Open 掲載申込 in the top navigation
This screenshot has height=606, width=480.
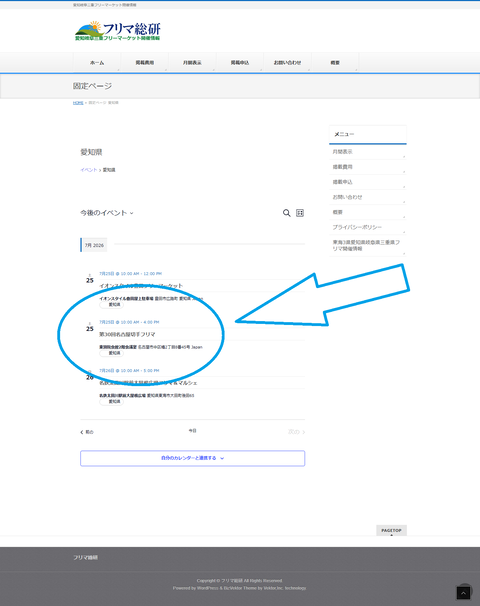click(240, 63)
